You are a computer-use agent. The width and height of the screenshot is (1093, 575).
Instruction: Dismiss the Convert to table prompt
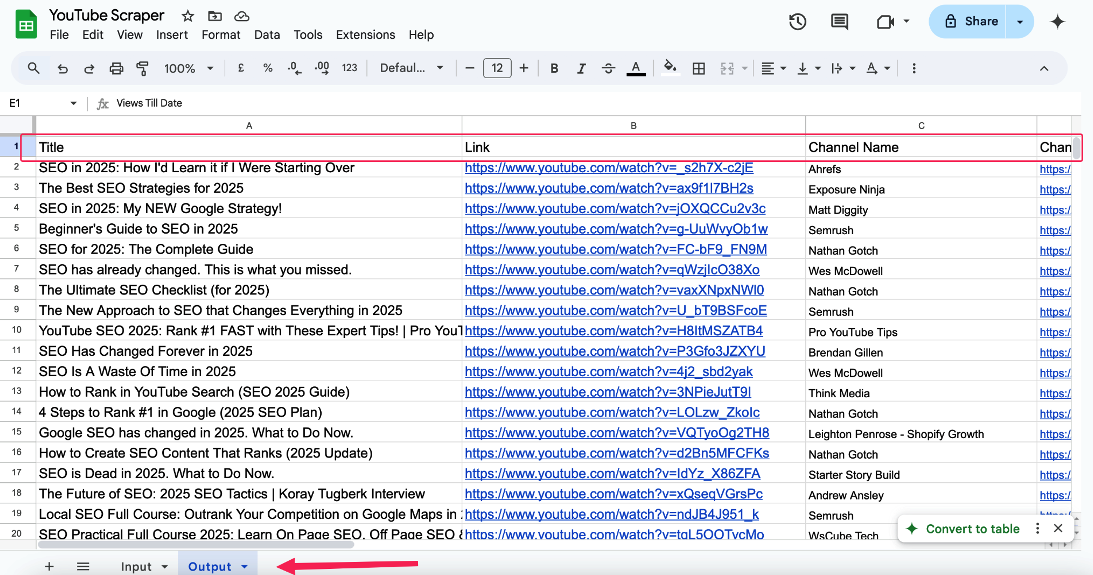(1058, 528)
